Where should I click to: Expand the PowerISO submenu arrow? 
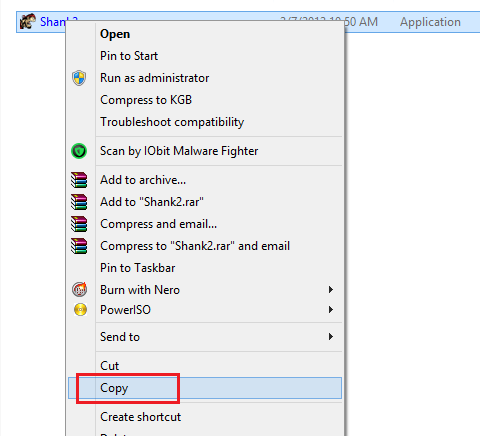tap(331, 310)
